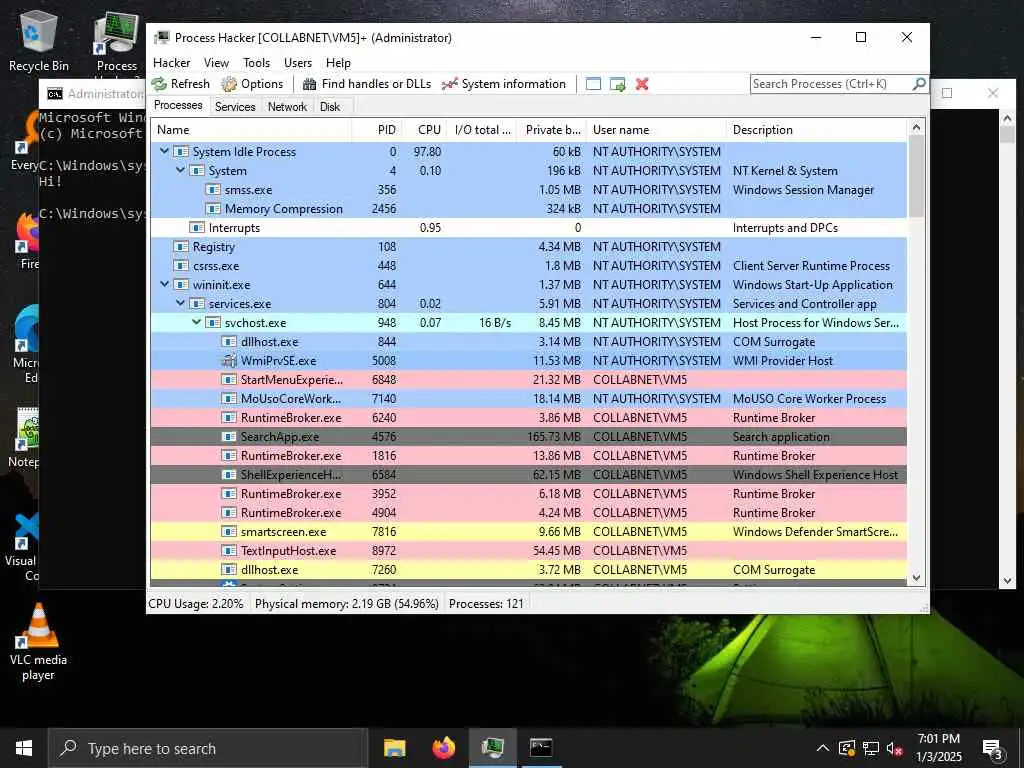Open Firefox from the taskbar
The height and width of the screenshot is (768, 1024).
coord(443,748)
